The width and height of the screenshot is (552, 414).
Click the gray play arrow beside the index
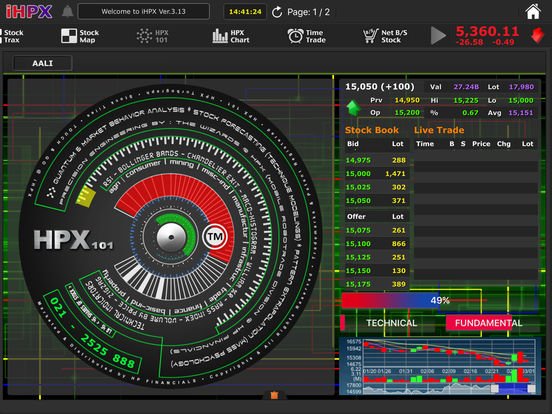(438, 36)
